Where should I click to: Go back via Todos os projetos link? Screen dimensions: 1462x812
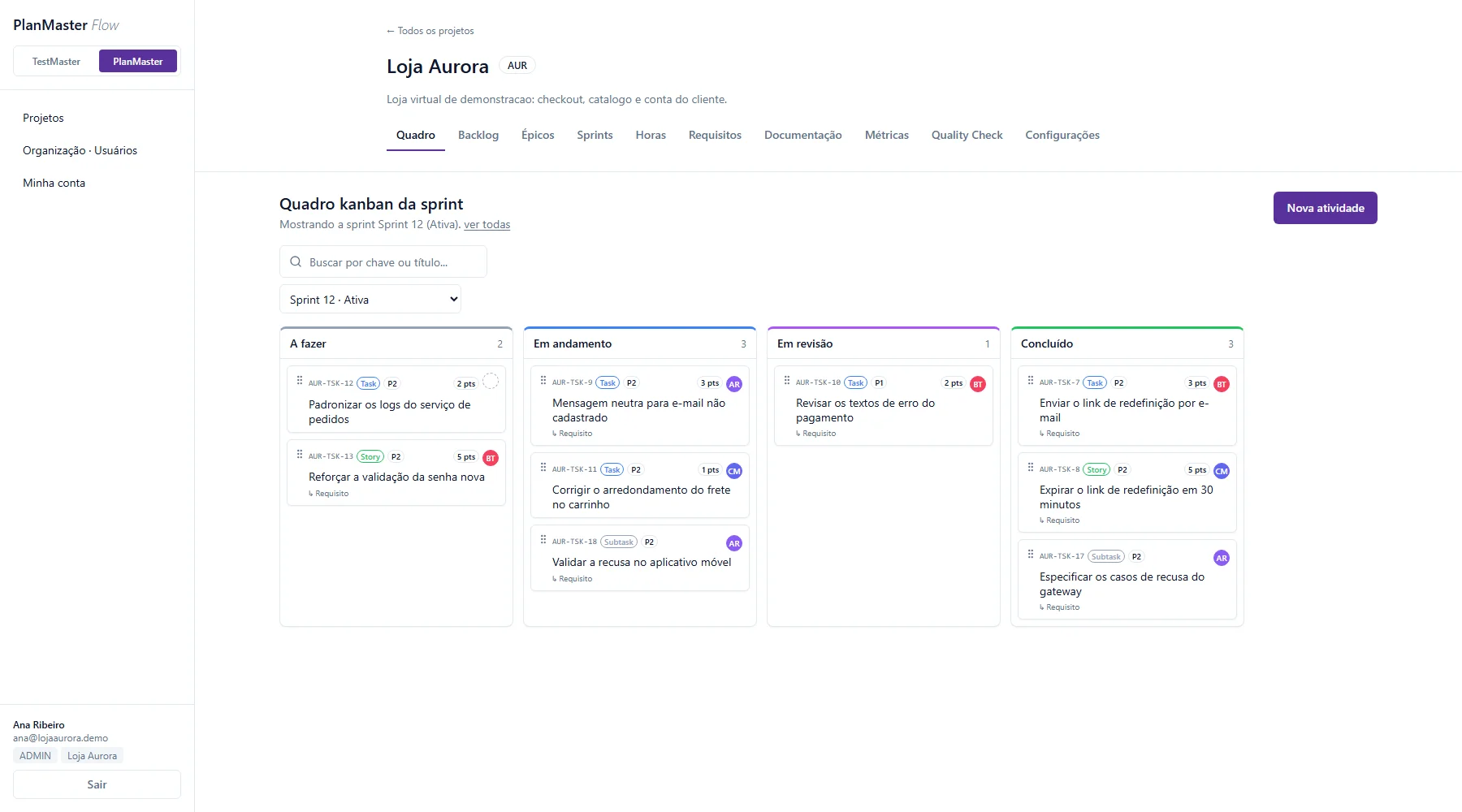click(x=430, y=31)
